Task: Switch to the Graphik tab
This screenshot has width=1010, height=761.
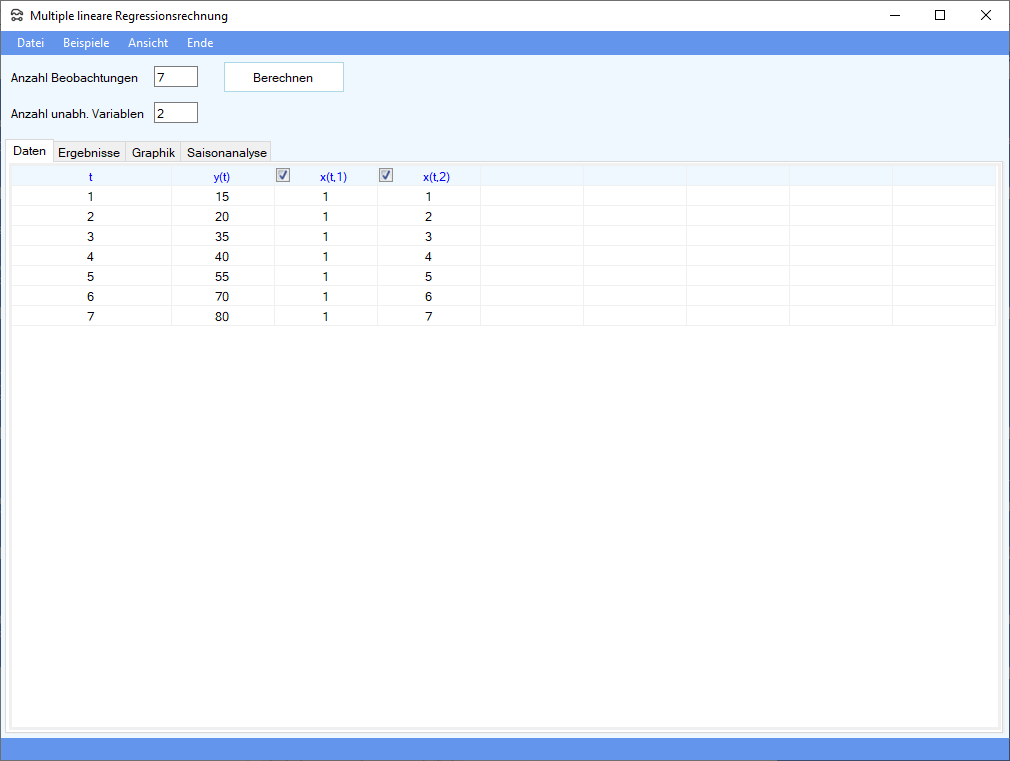Action: pyautogui.click(x=153, y=153)
